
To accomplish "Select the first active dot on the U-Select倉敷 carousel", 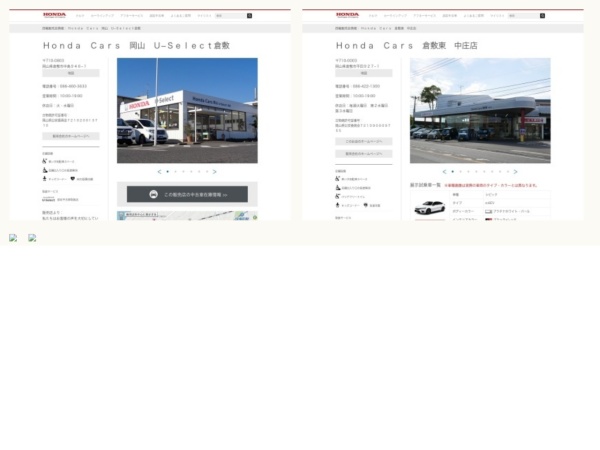I will (x=168, y=172).
